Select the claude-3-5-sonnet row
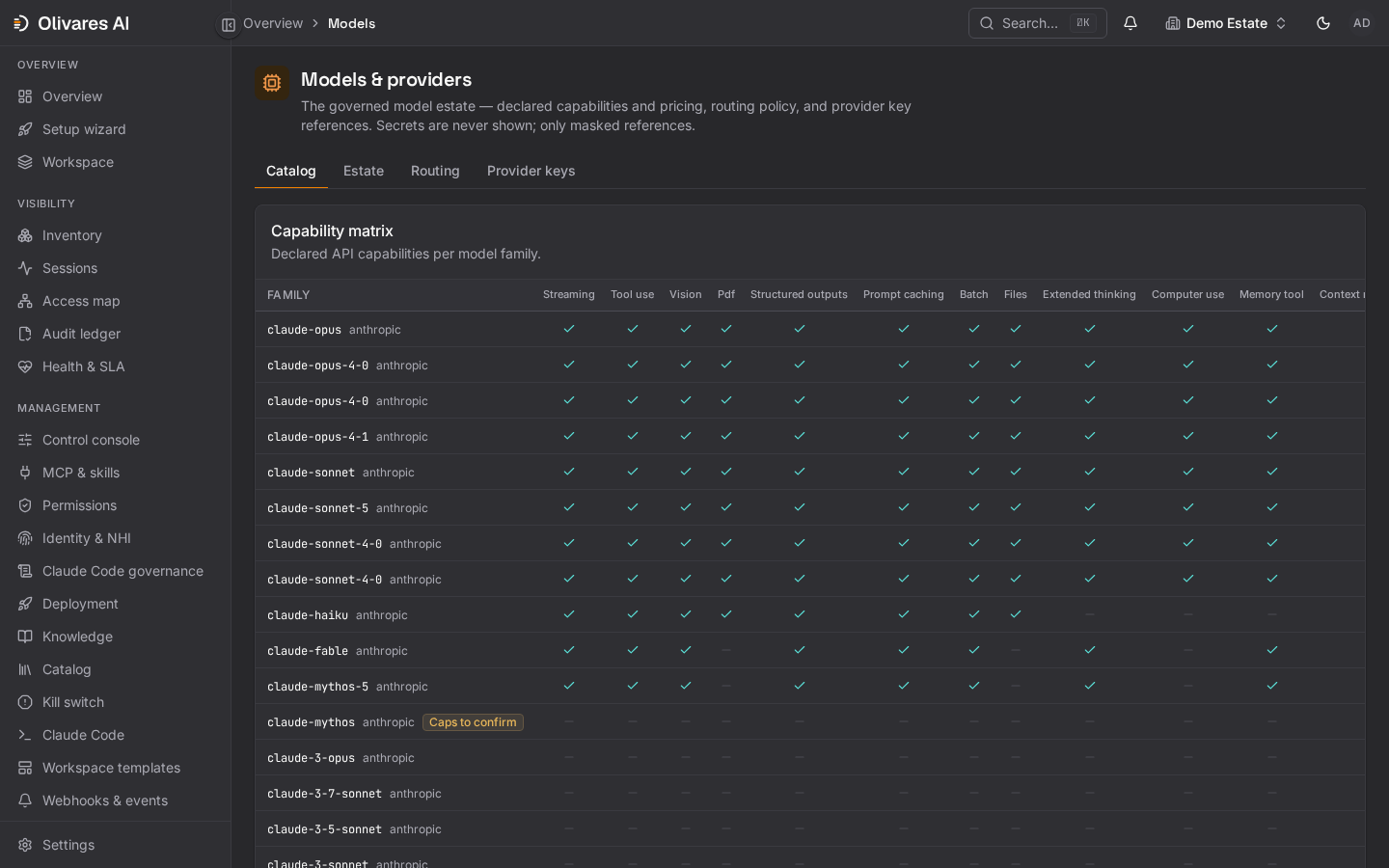This screenshot has height=868, width=1389. (810, 829)
